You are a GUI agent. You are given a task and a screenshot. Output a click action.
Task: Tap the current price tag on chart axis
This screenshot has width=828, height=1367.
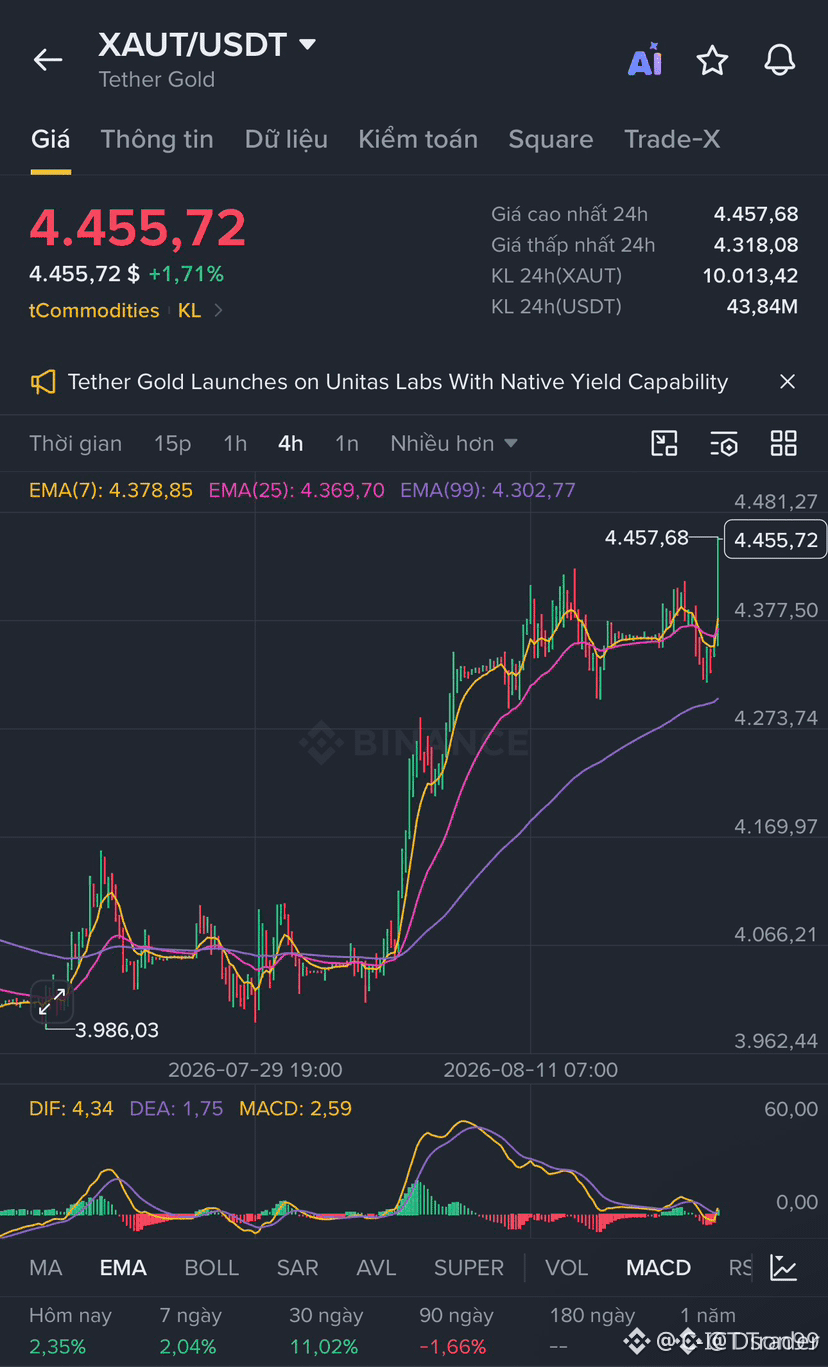[x=776, y=540]
